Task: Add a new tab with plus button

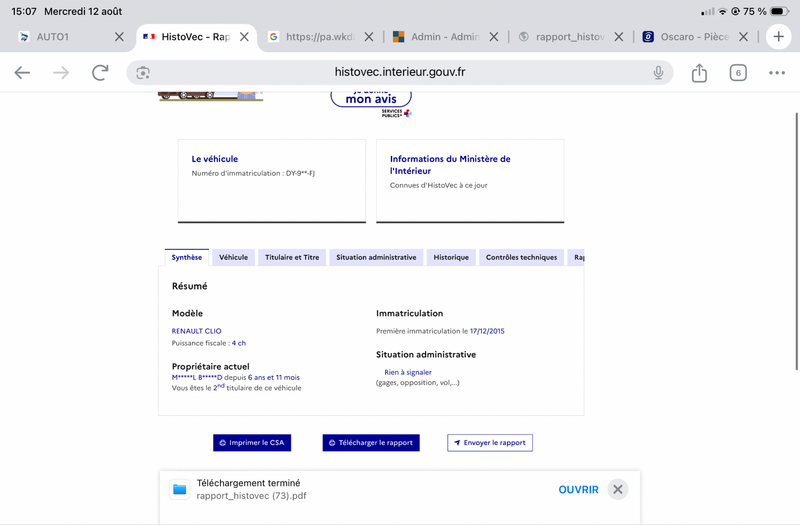Action: tap(778, 37)
